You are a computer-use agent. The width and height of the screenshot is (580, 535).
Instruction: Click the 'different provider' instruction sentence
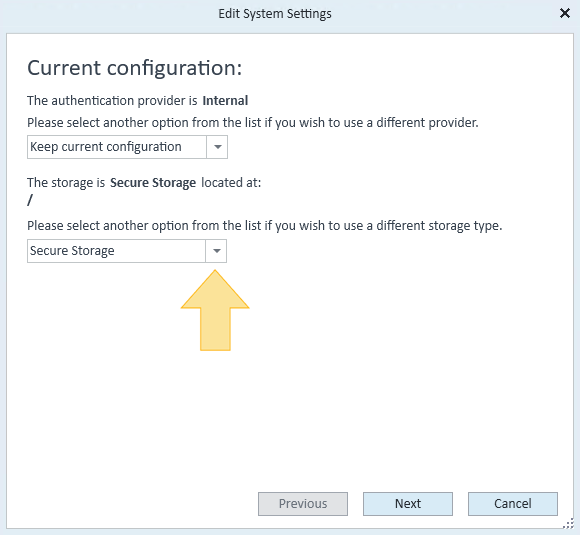(253, 122)
